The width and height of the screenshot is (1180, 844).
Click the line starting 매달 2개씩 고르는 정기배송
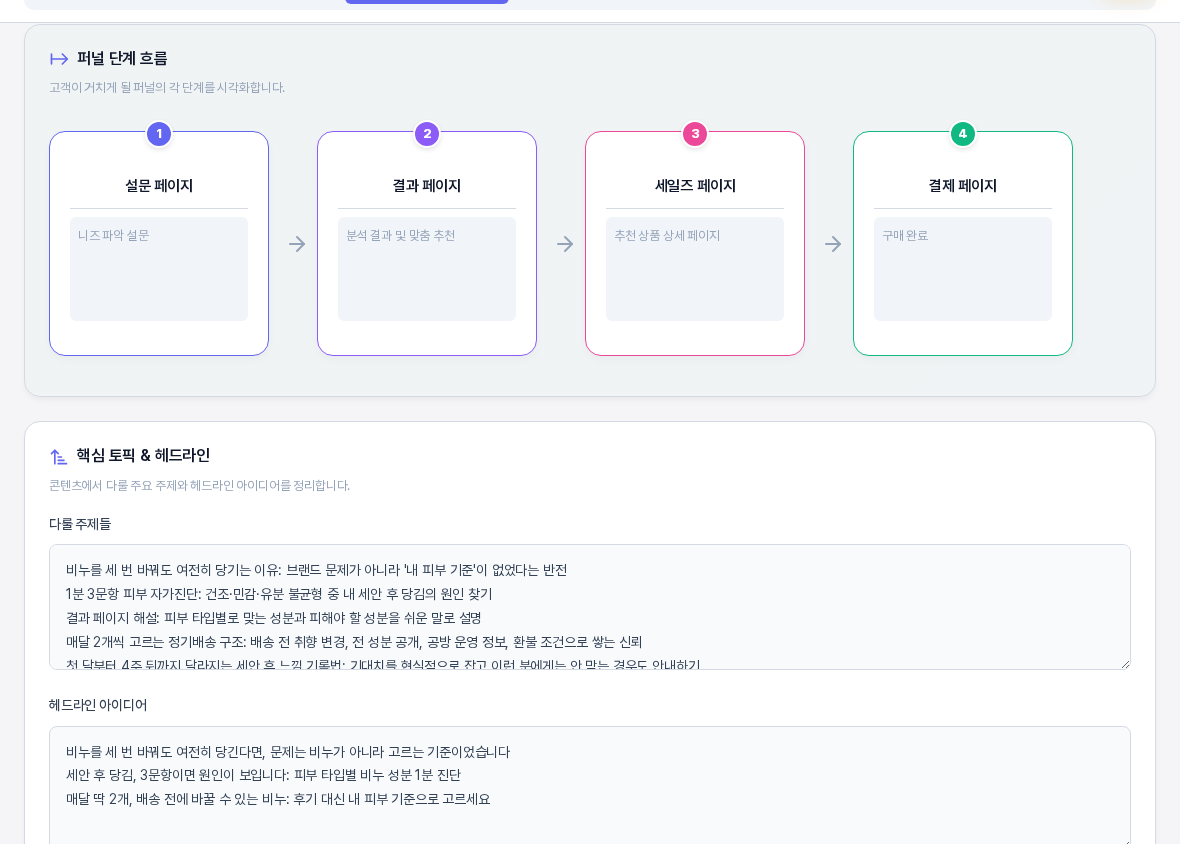click(354, 642)
